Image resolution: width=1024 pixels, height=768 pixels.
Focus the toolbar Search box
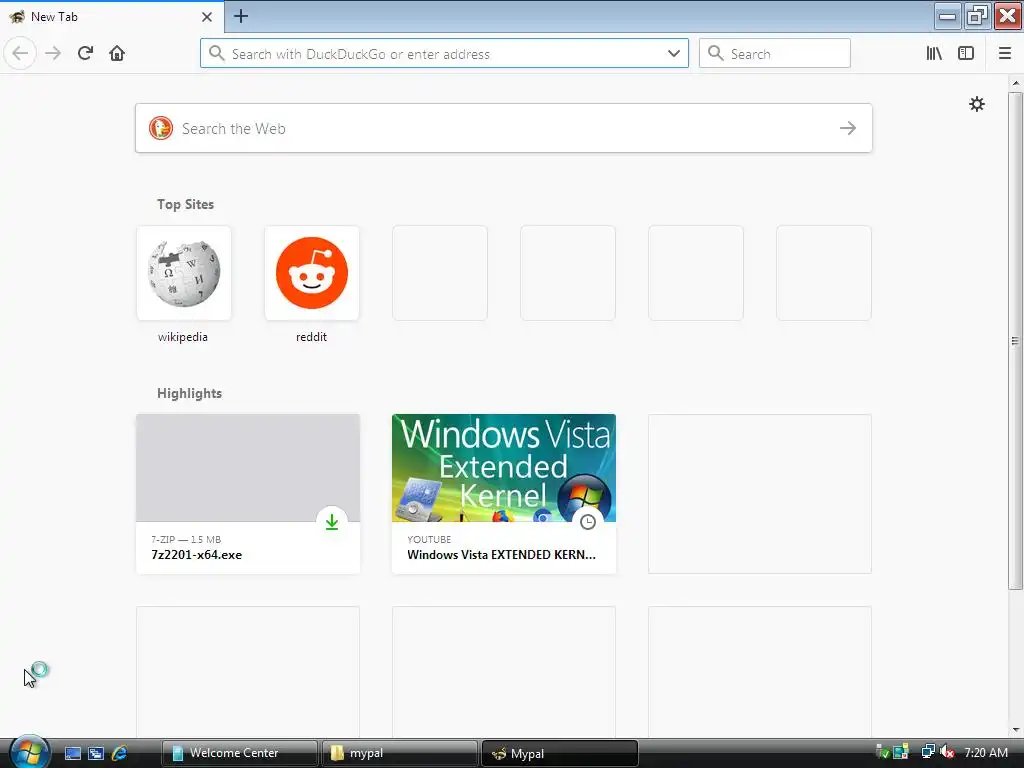775,53
